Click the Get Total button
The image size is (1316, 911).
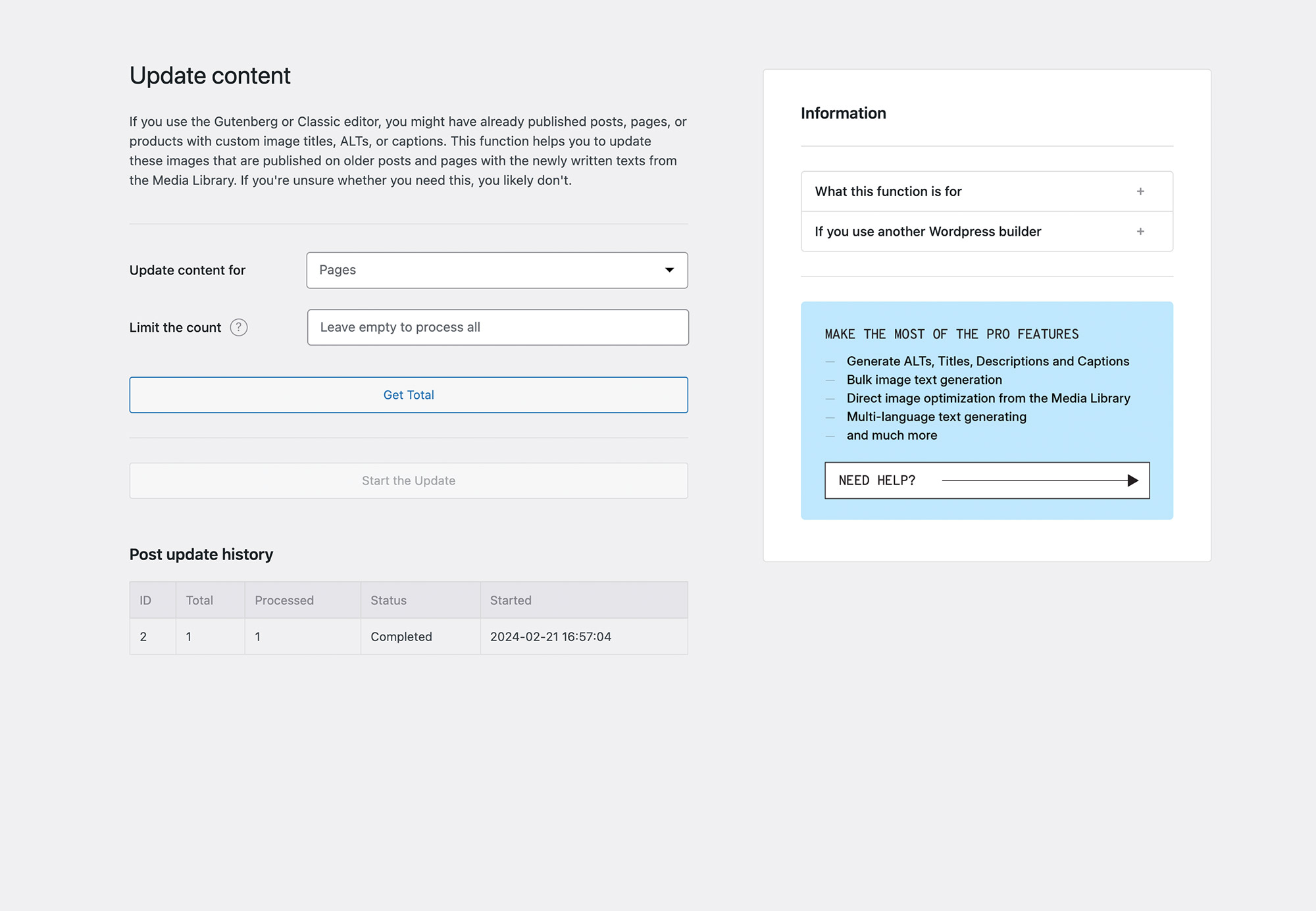[409, 395]
